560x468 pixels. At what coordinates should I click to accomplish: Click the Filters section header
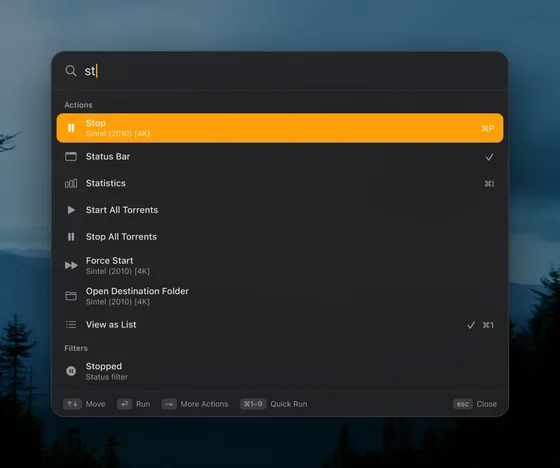[x=76, y=348]
